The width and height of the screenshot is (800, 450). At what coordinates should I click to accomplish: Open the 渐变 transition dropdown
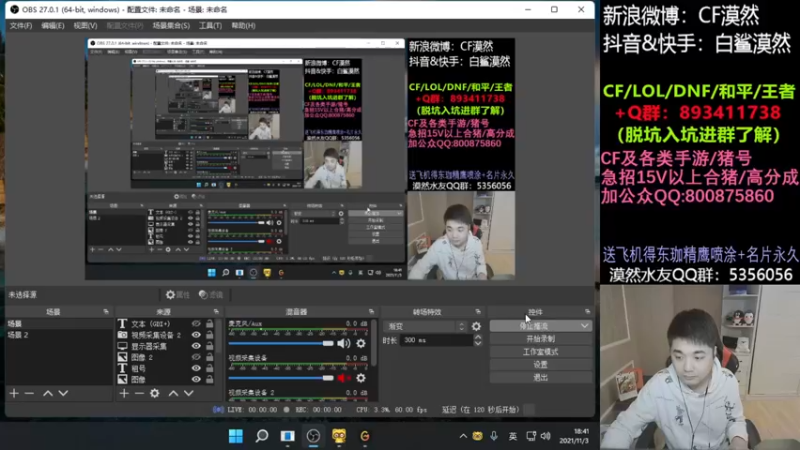tap(425, 326)
